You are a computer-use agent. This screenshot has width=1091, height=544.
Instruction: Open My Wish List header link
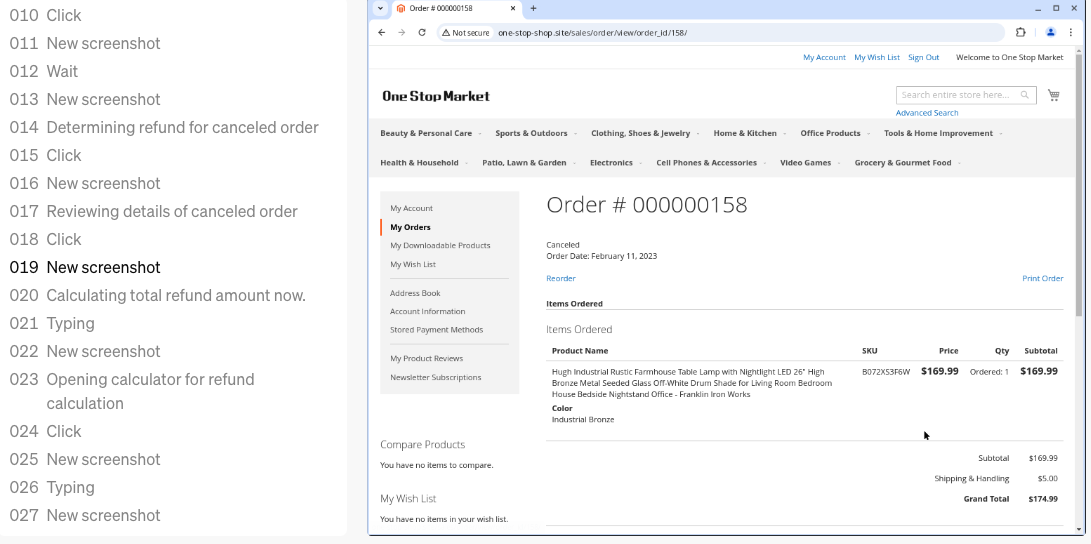(877, 57)
